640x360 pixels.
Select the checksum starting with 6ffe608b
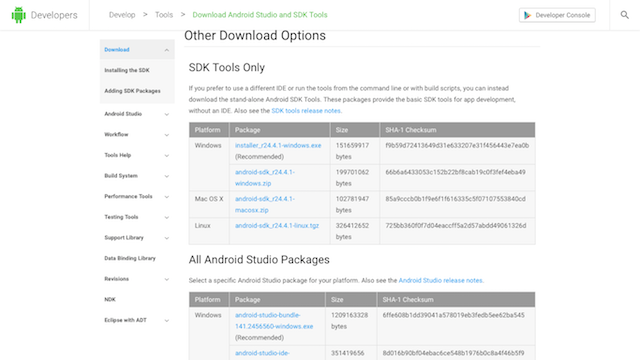click(453, 315)
